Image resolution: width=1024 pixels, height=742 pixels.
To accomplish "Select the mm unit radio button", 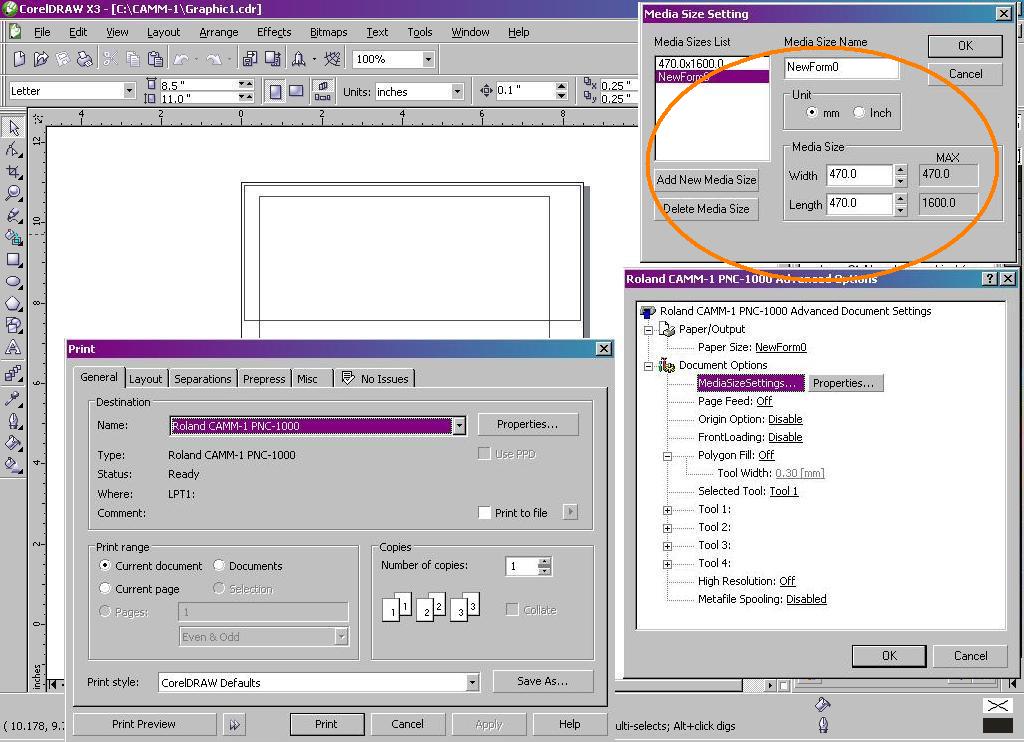I will click(812, 113).
